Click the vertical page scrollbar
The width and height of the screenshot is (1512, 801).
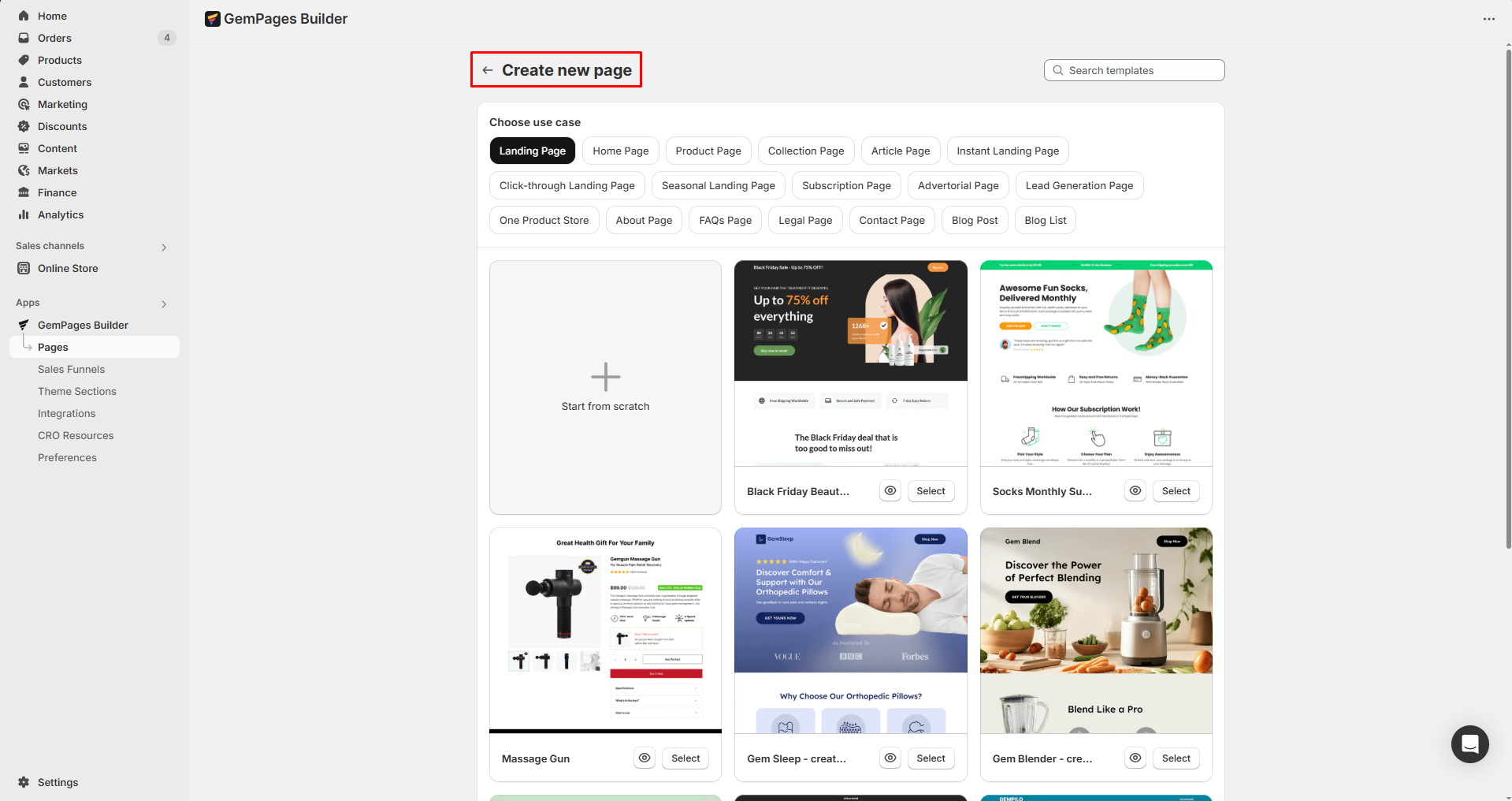[1508, 300]
